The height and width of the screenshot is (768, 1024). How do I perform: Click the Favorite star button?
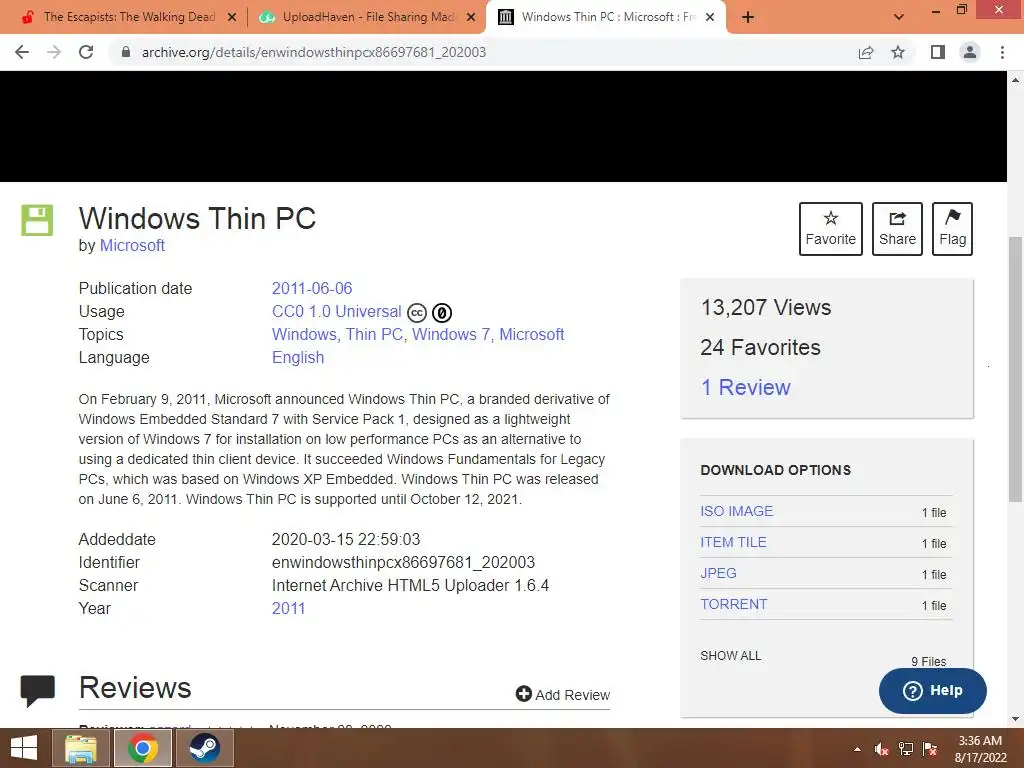tap(831, 229)
